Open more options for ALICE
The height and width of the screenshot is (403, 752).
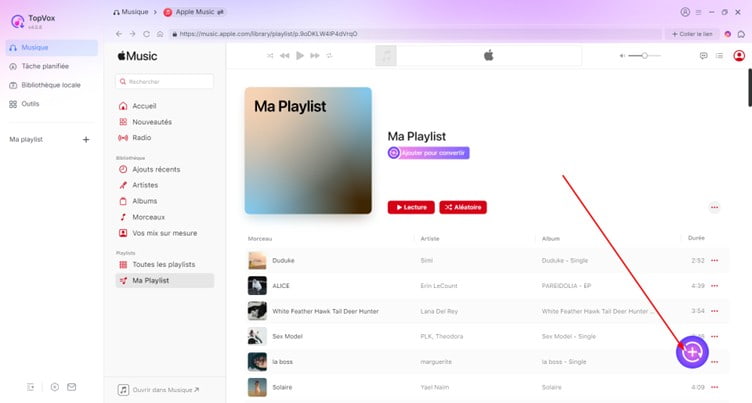(715, 286)
